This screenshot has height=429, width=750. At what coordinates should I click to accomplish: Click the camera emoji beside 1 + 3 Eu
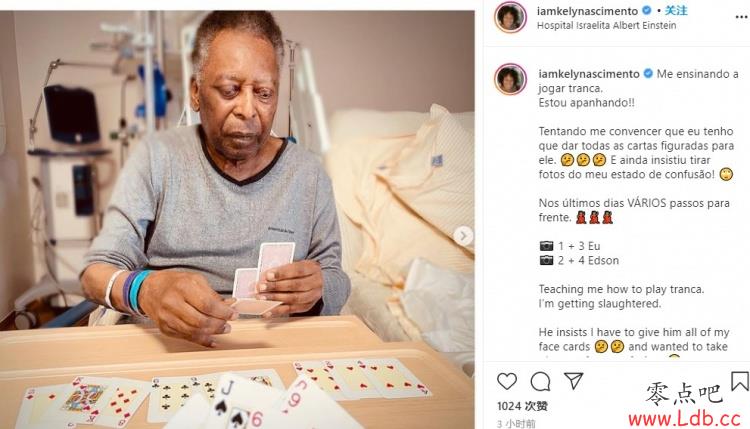tap(546, 246)
